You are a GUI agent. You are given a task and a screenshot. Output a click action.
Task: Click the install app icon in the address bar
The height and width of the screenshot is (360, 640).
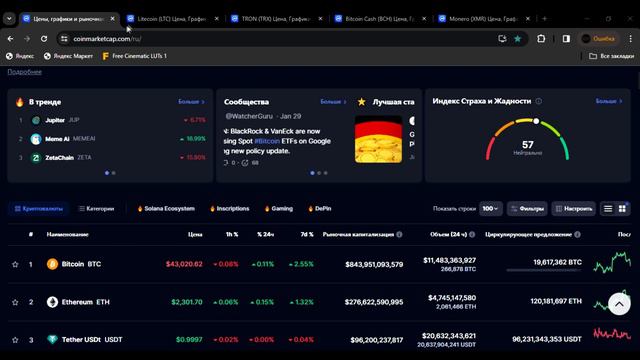(x=502, y=39)
